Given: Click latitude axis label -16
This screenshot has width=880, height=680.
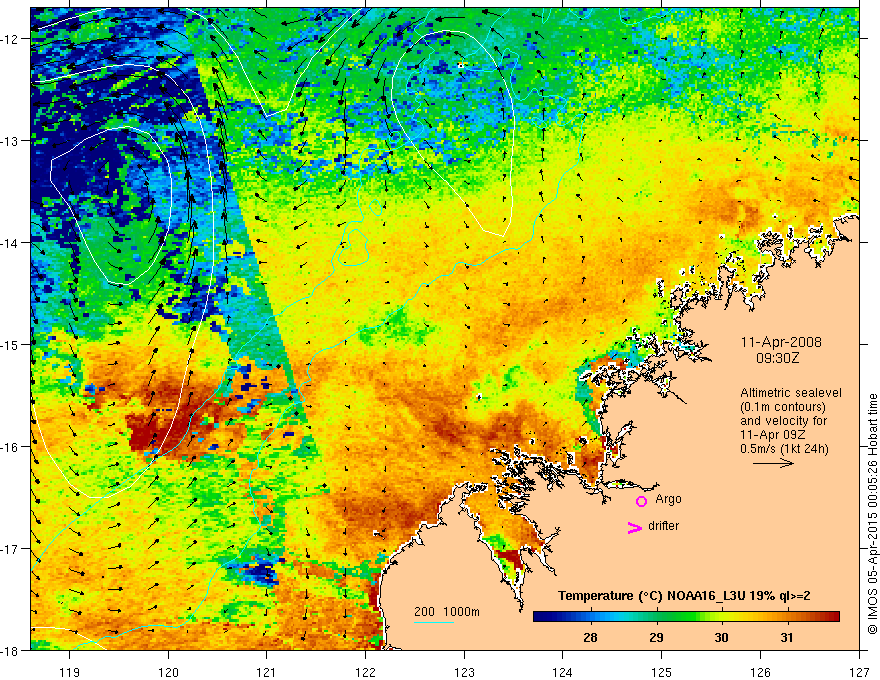Looking at the screenshot, I should 11,447.
